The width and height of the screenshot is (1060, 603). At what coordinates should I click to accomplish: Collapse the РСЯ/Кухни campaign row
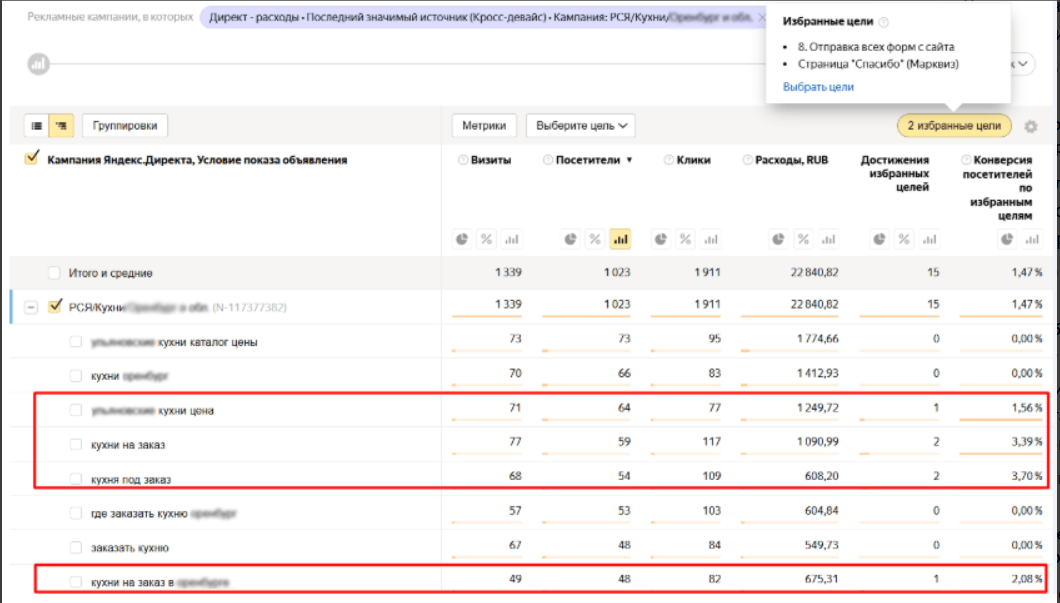pos(31,308)
